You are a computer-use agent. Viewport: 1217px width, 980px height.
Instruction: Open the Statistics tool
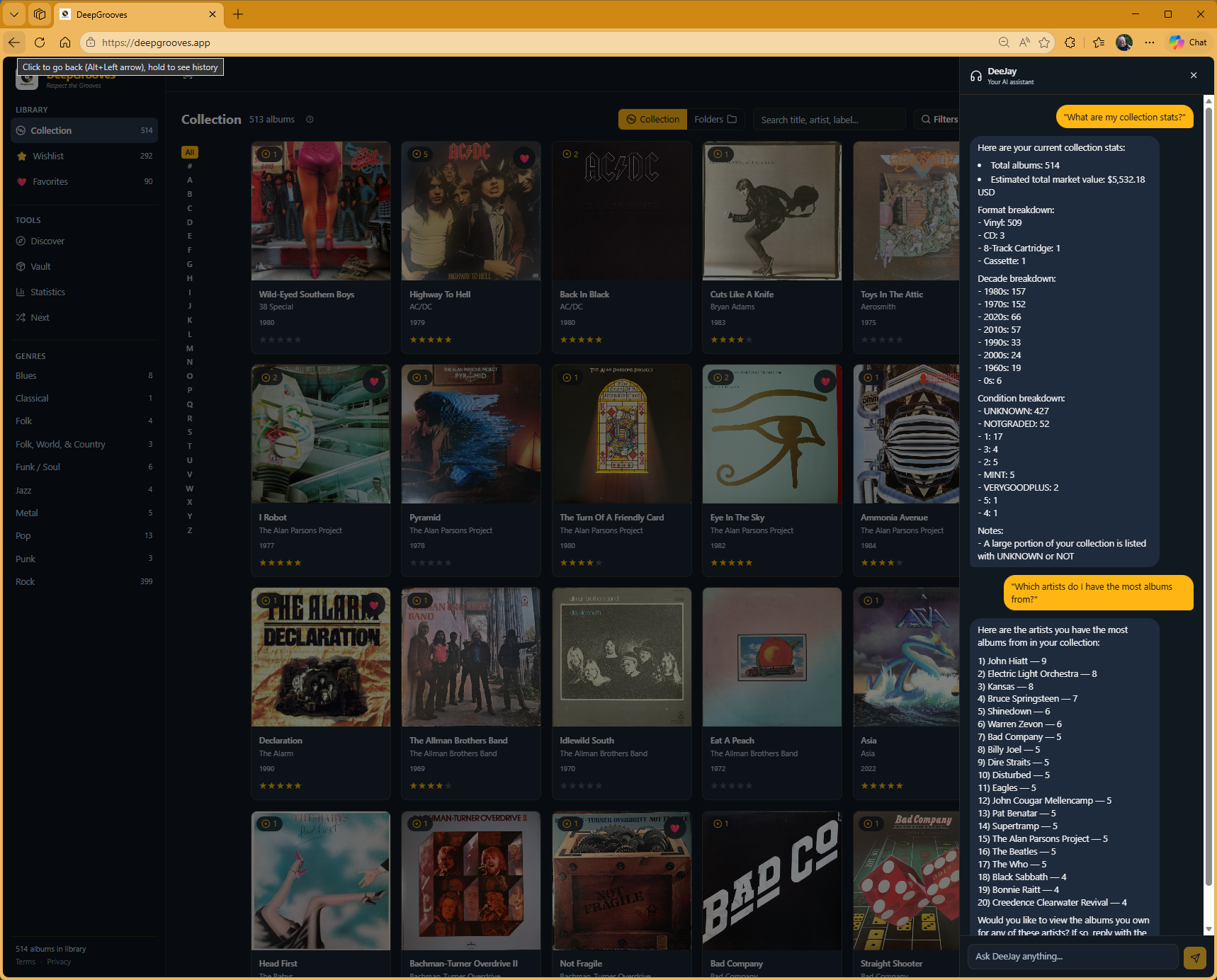point(84,292)
